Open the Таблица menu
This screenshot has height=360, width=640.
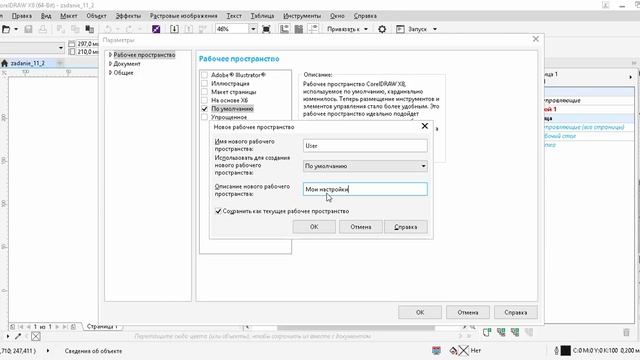pyautogui.click(x=262, y=16)
